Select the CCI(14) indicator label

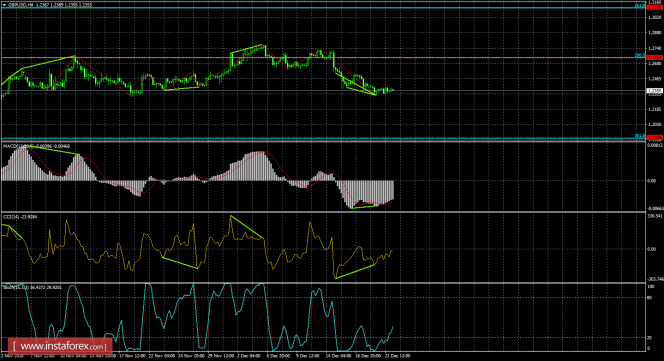[x=10, y=217]
